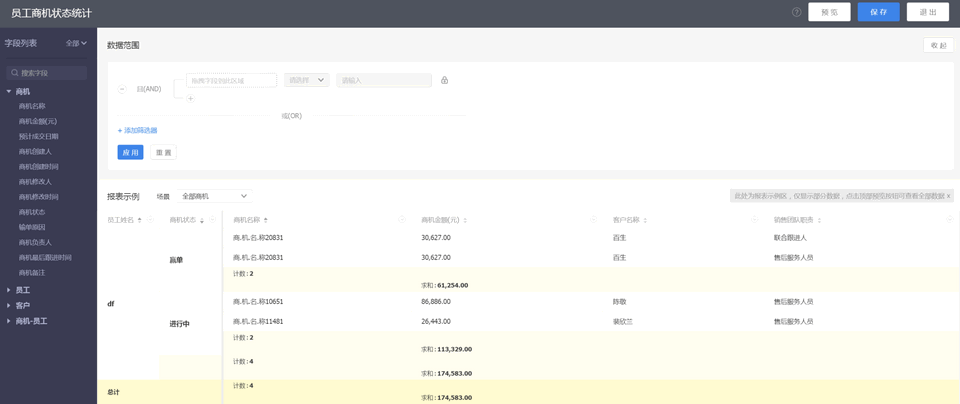Click the 保存 save button

point(878,12)
